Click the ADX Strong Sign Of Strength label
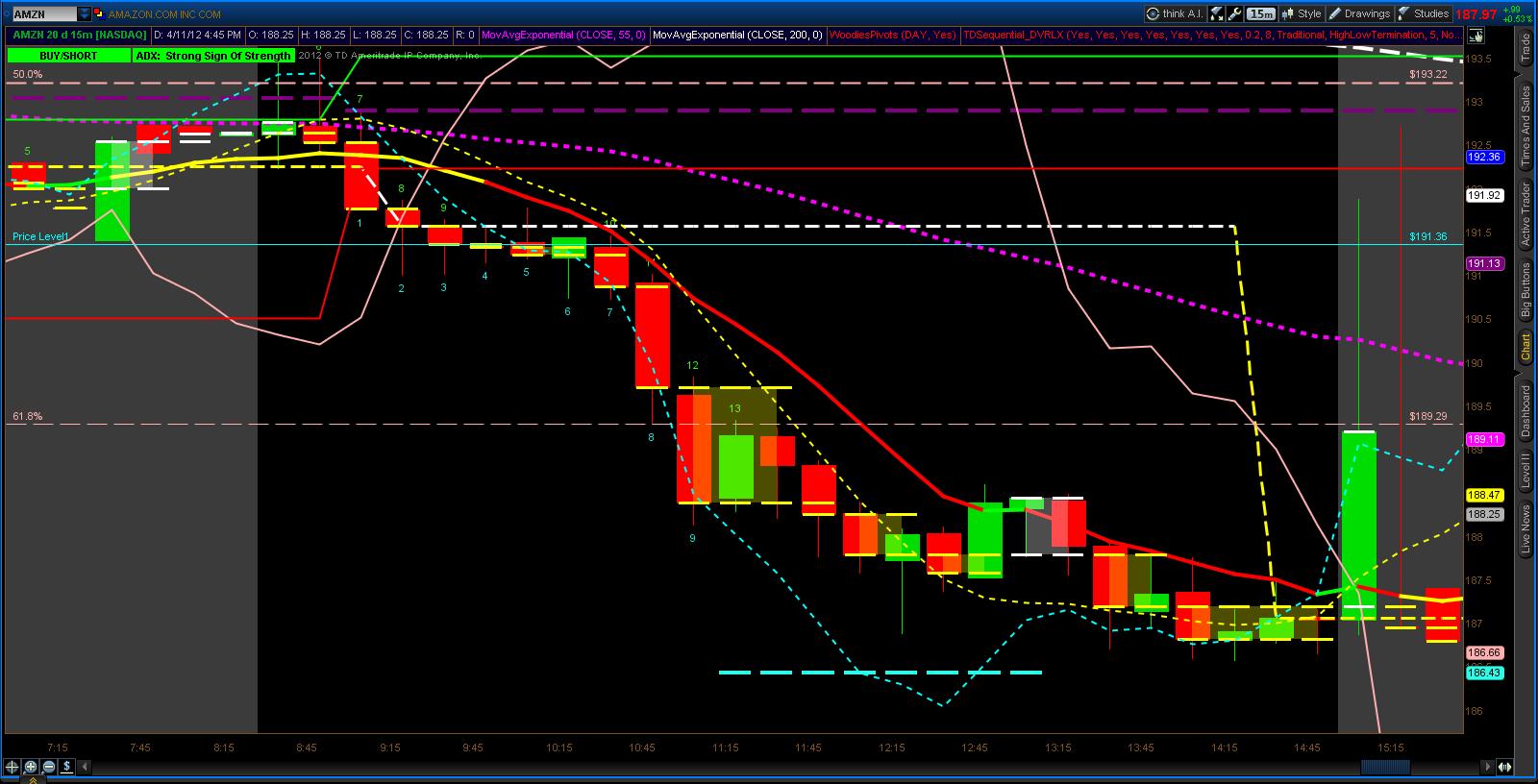 pyautogui.click(x=213, y=56)
